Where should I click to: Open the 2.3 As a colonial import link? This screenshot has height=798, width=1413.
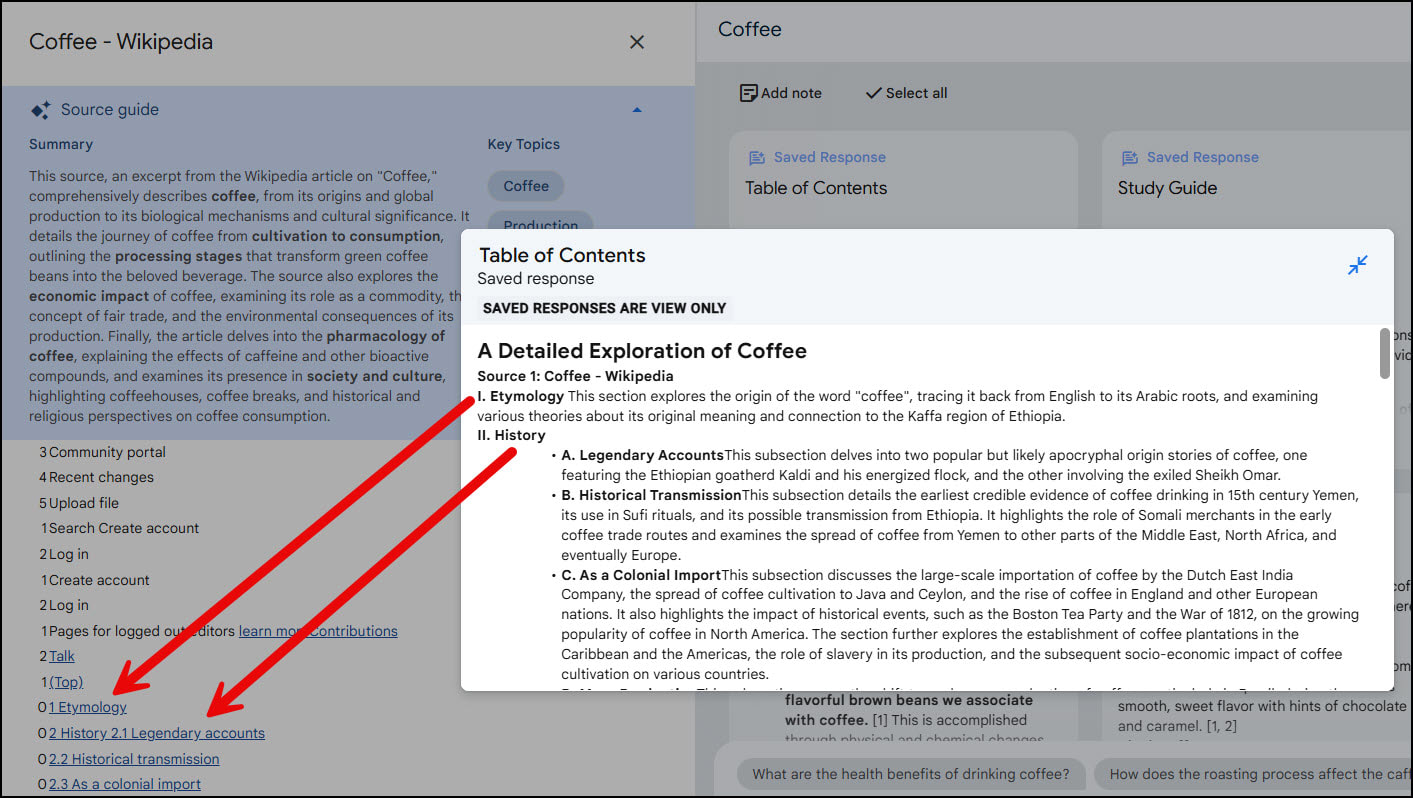pyautogui.click(x=125, y=784)
